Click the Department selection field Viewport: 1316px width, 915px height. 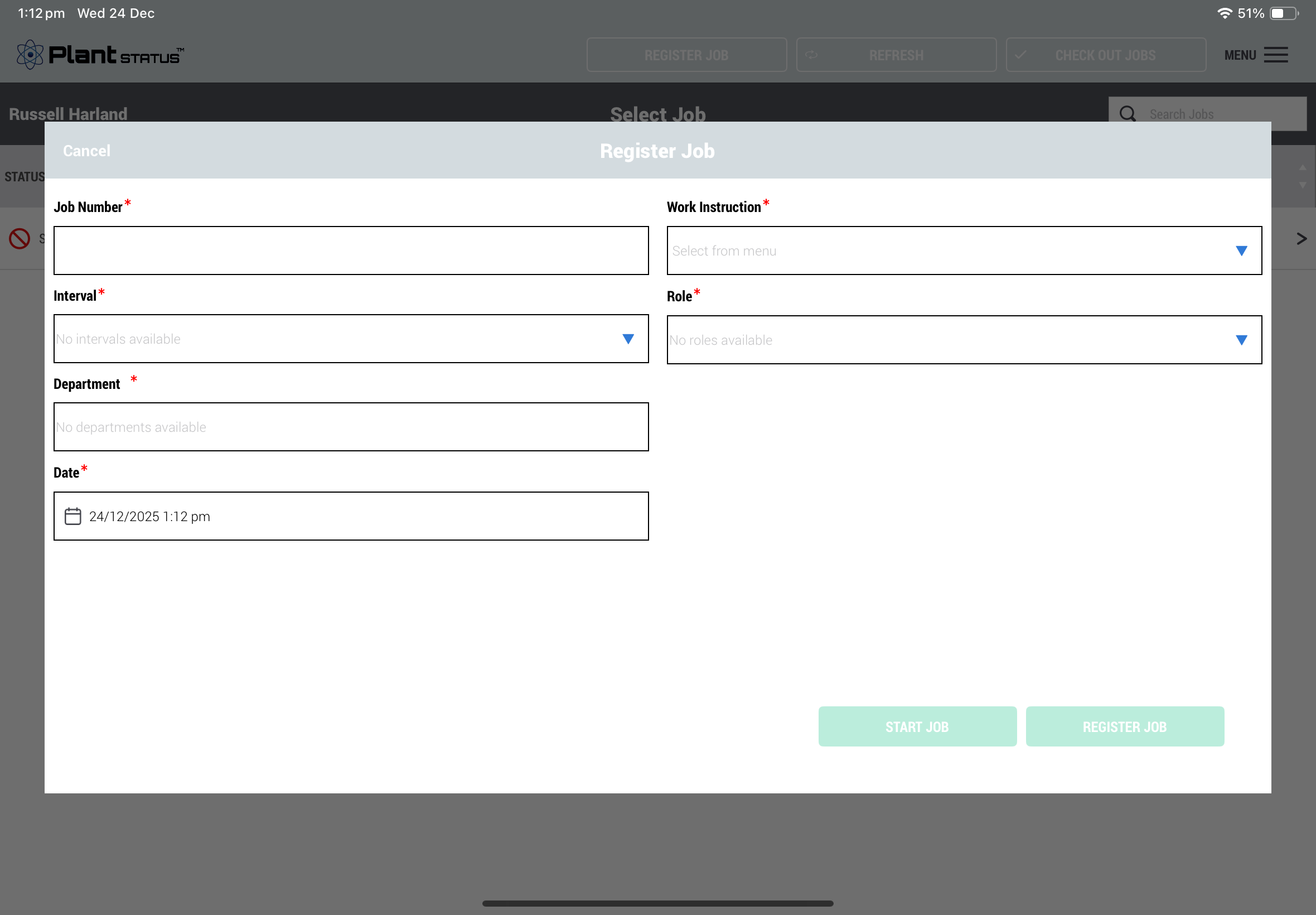click(351, 427)
